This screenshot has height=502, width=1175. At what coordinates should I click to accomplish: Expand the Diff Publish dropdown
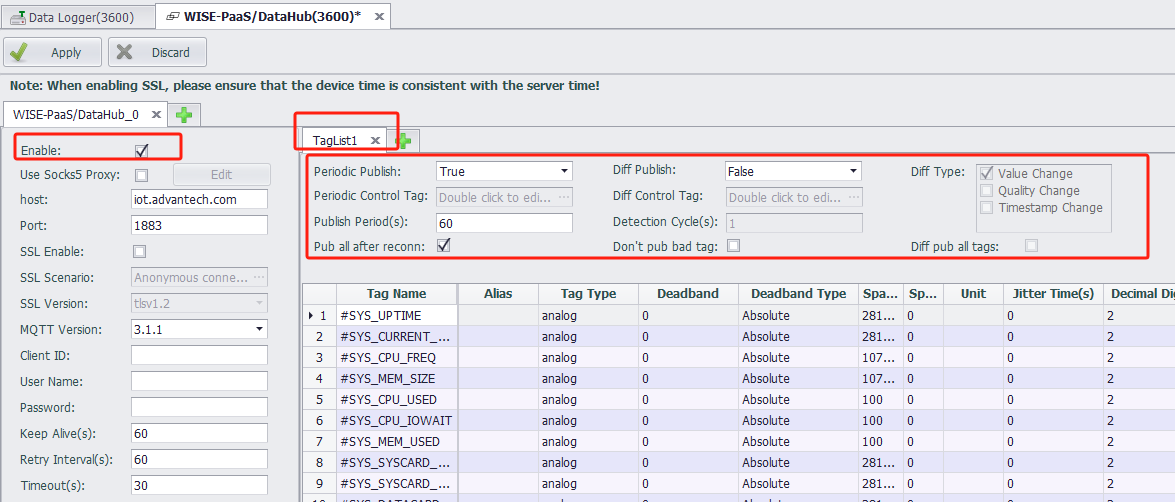853,172
